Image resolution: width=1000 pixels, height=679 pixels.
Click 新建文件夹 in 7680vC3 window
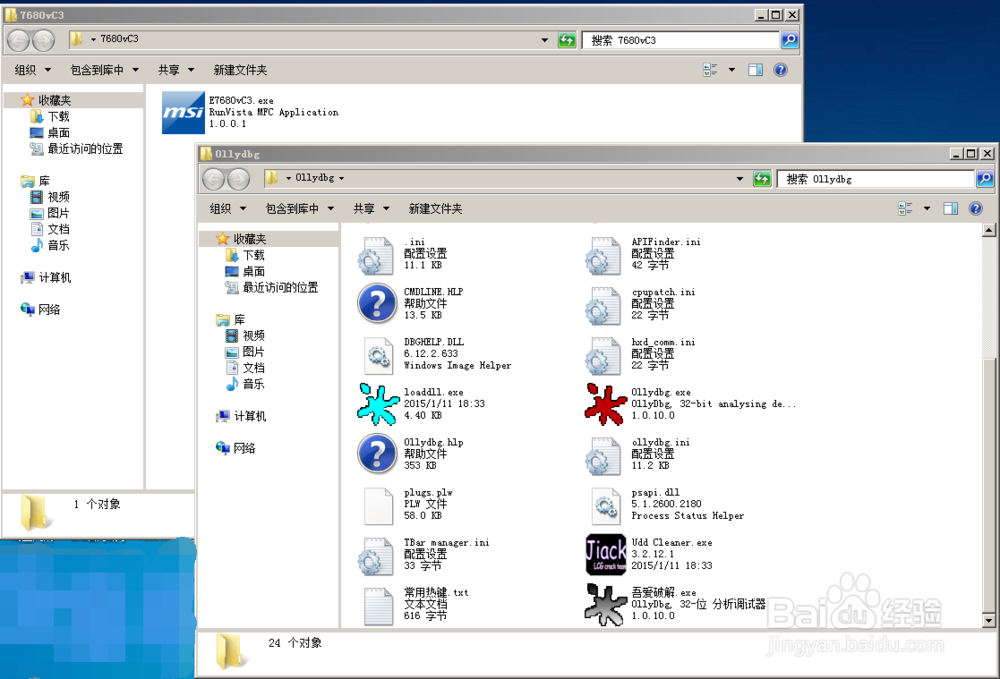240,70
